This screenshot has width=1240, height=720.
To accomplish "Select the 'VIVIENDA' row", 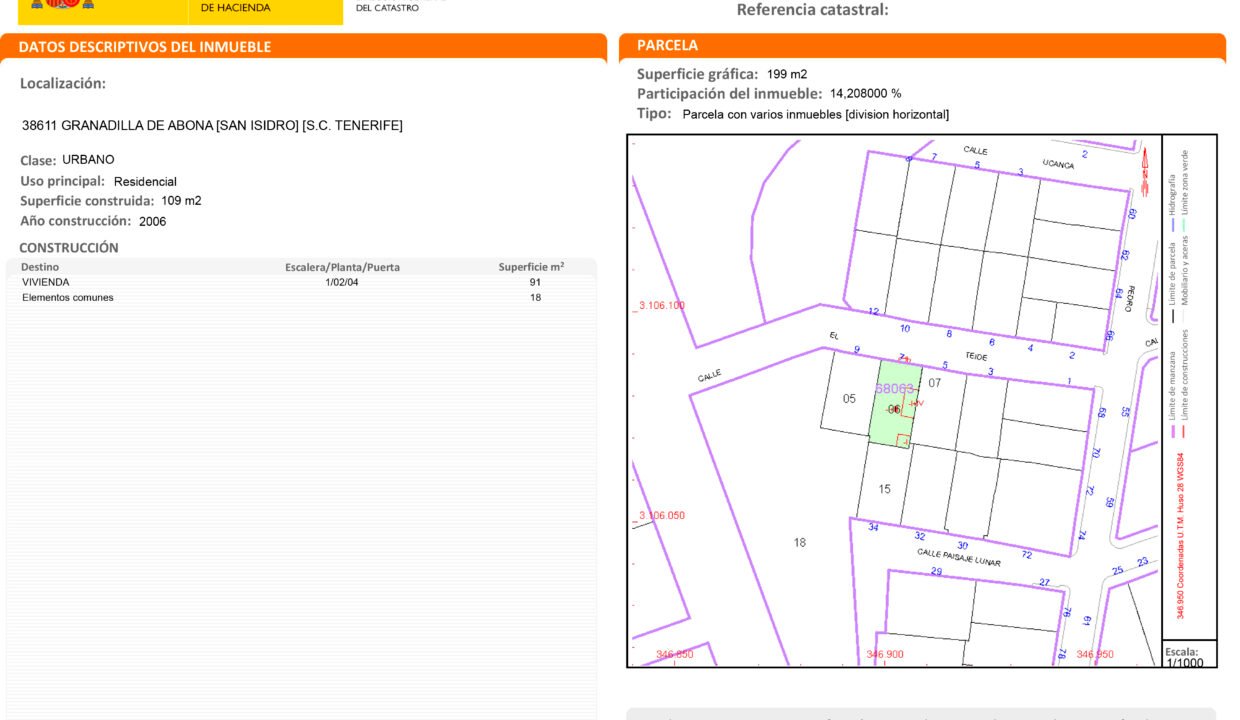I will point(301,283).
